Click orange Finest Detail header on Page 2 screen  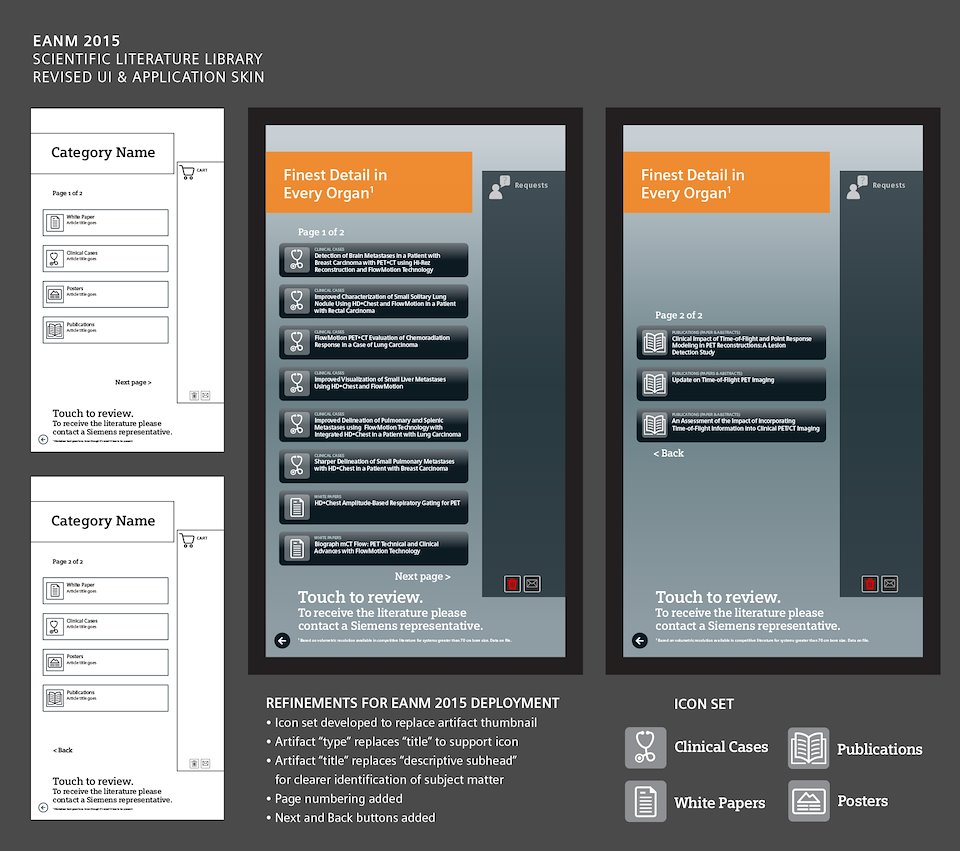pyautogui.click(x=726, y=182)
